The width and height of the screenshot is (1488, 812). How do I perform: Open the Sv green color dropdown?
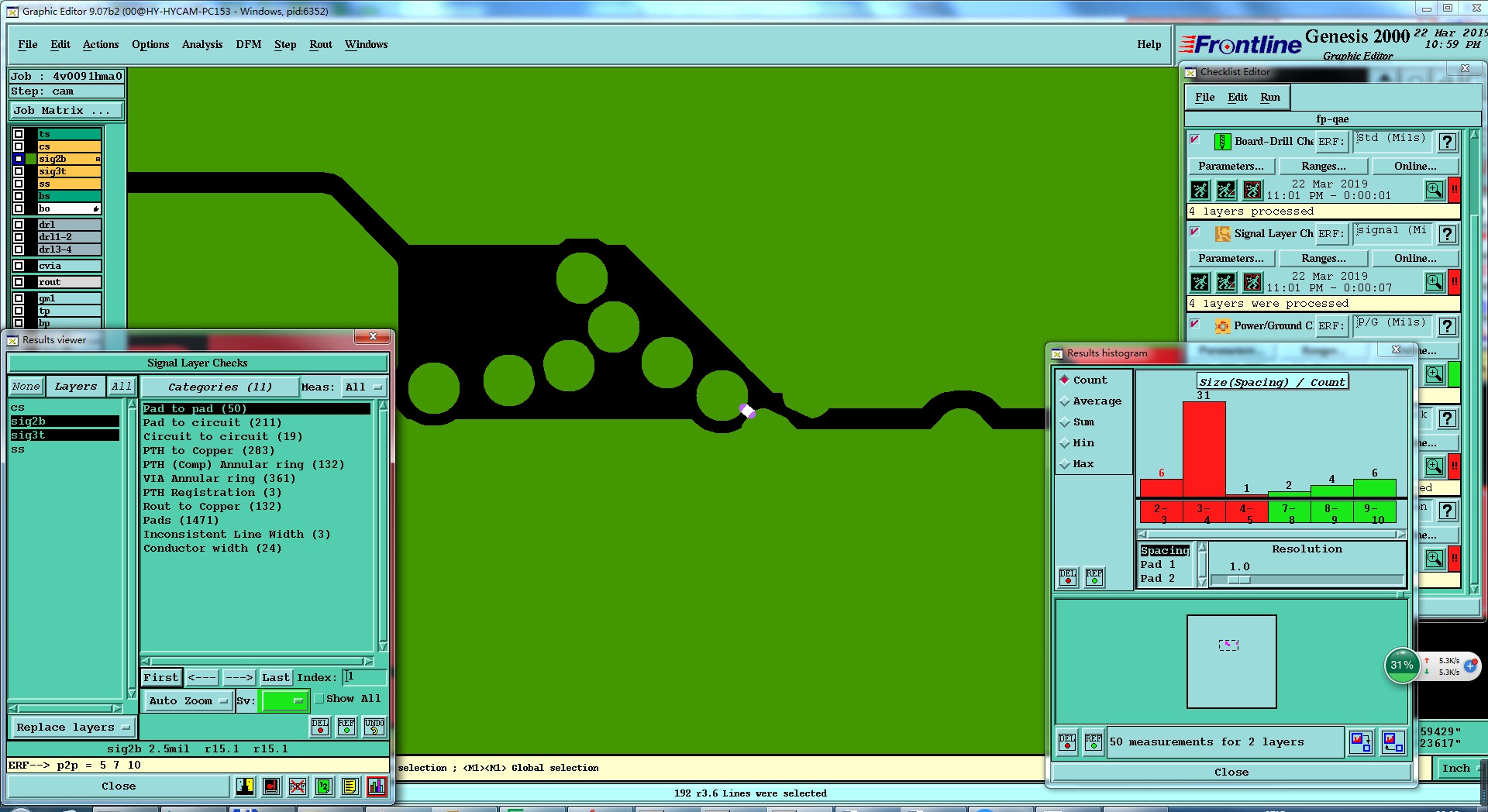[284, 701]
